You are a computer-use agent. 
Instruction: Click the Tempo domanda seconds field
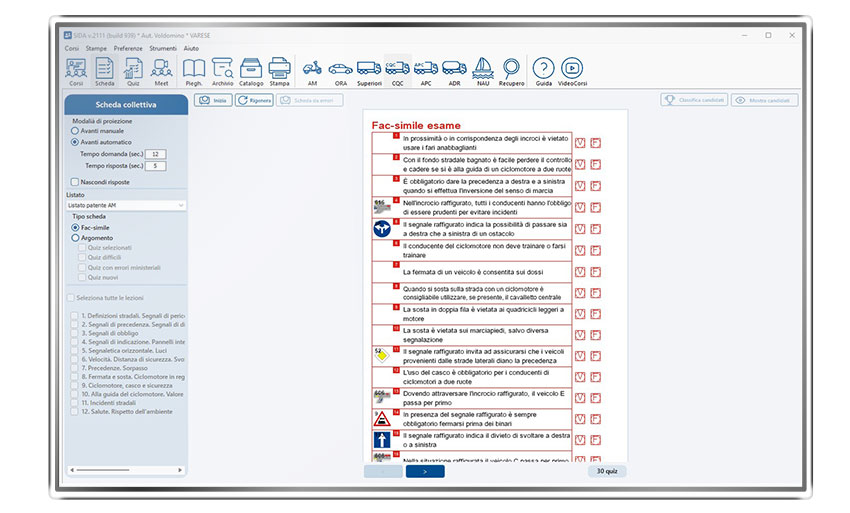157,154
